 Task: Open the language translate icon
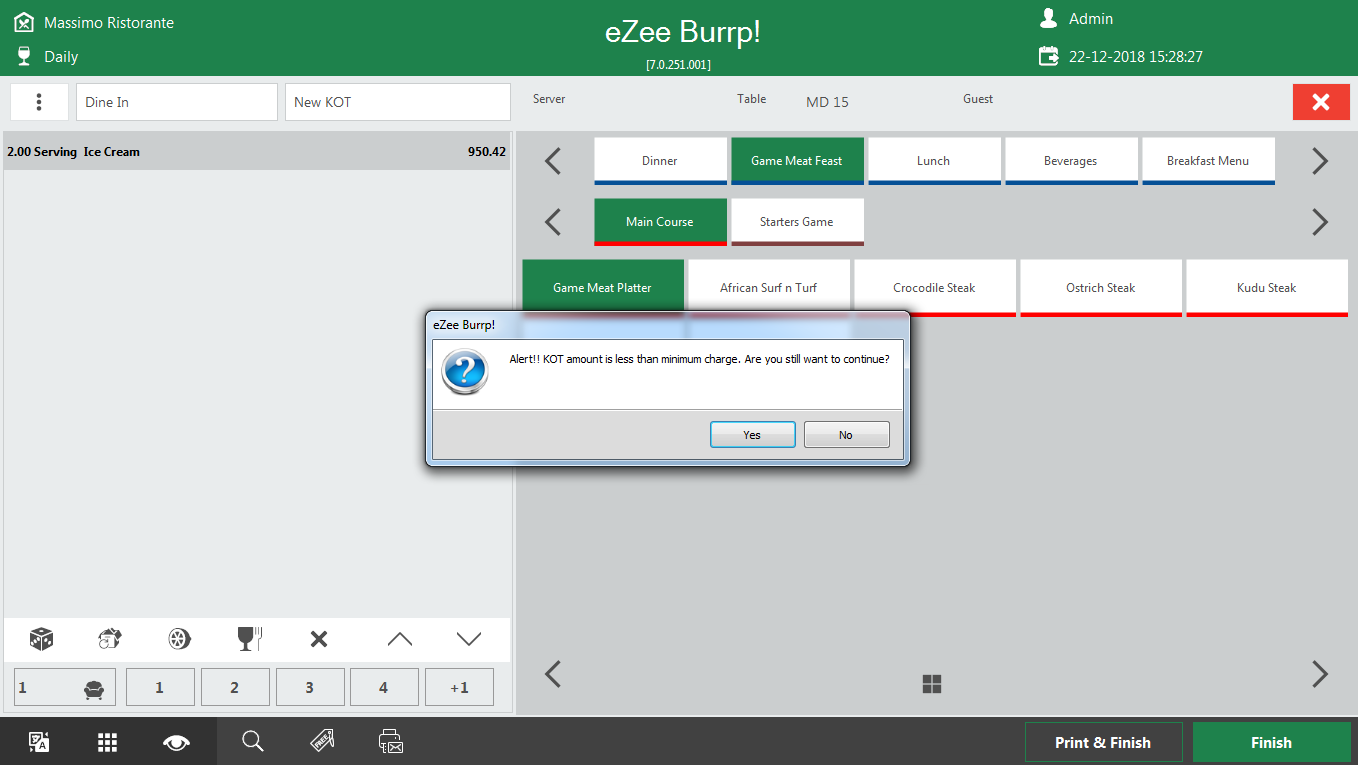(39, 742)
